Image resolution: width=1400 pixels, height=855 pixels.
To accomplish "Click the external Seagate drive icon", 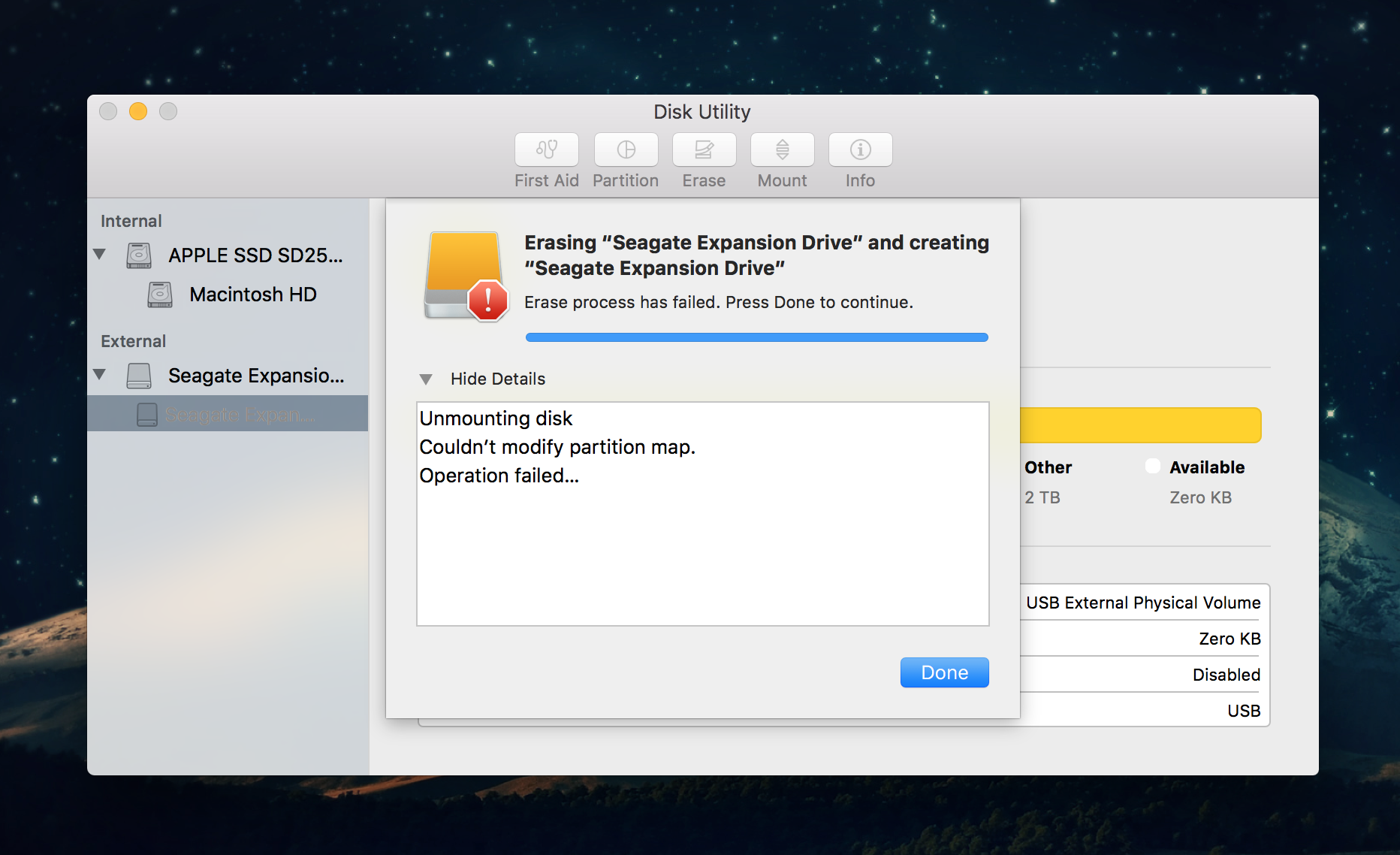I will 139,376.
